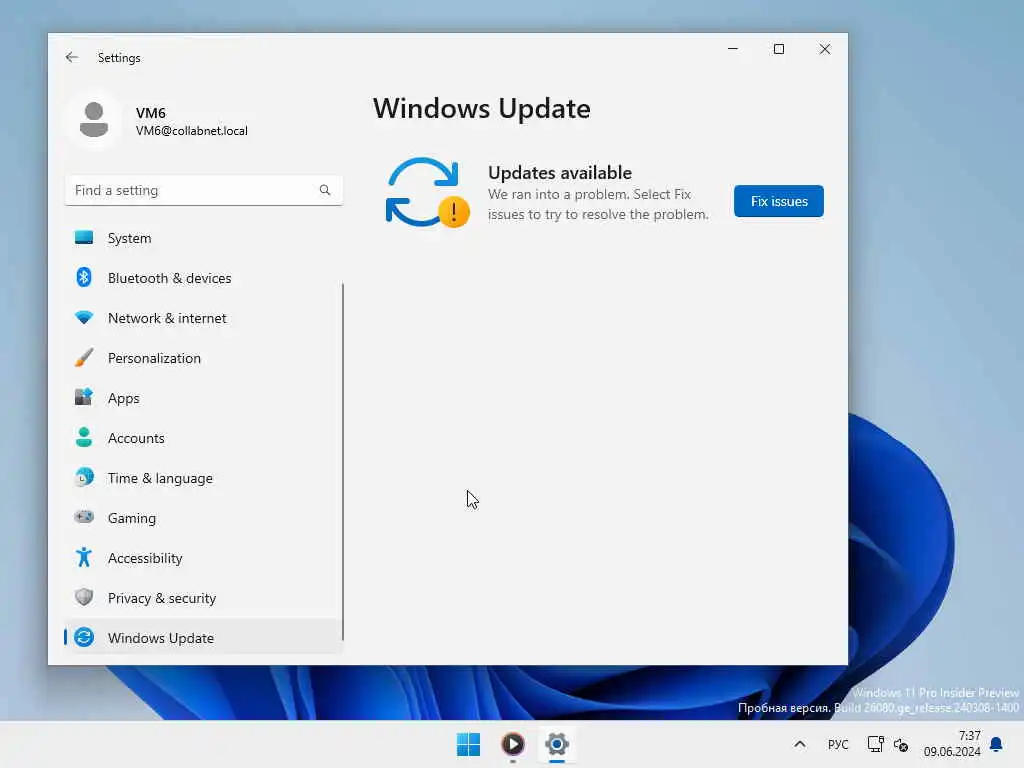
Task: Click the sidebar vertical scrollbar
Action: 343,461
